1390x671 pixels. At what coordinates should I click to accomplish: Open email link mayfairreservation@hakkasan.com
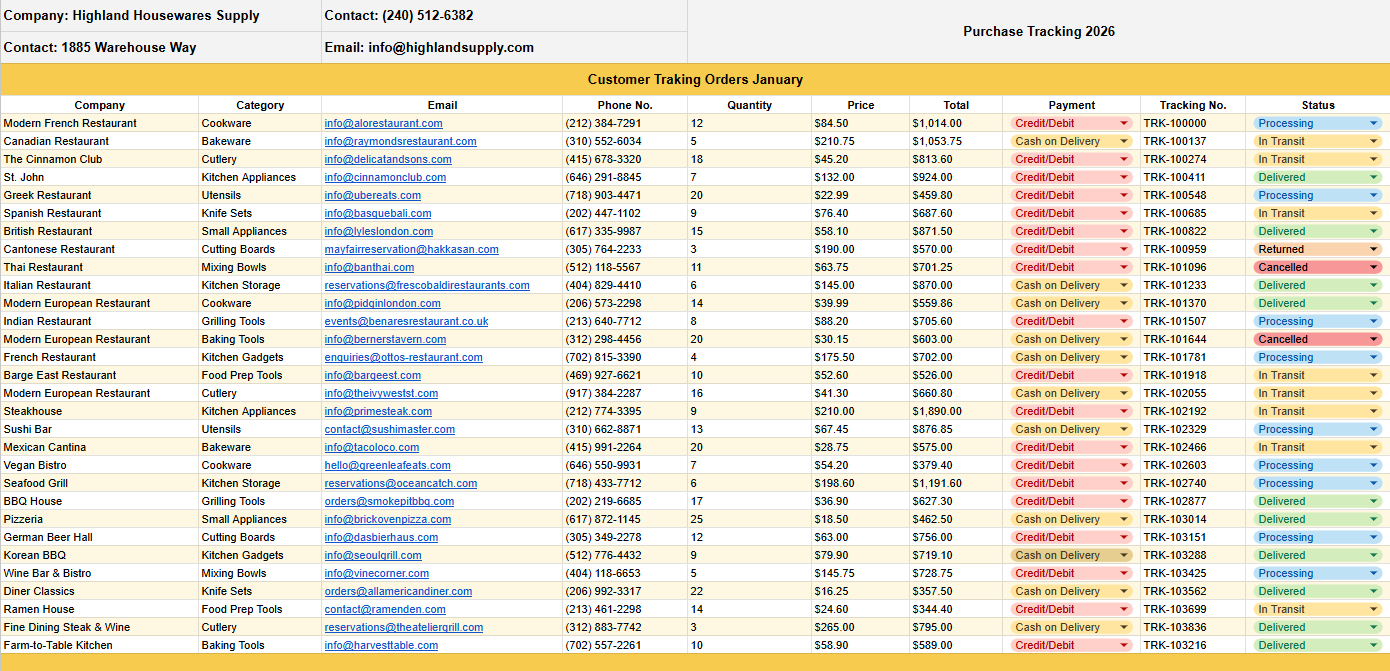coord(411,249)
